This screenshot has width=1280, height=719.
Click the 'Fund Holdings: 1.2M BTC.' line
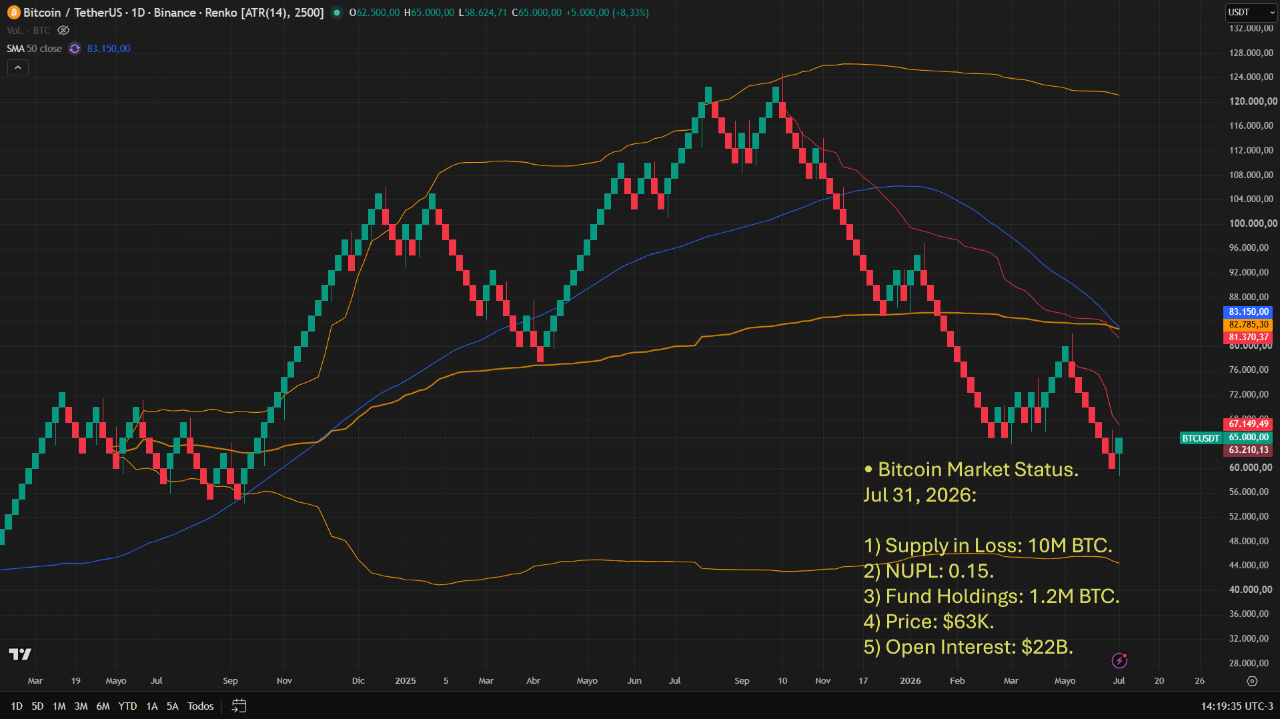click(x=992, y=597)
